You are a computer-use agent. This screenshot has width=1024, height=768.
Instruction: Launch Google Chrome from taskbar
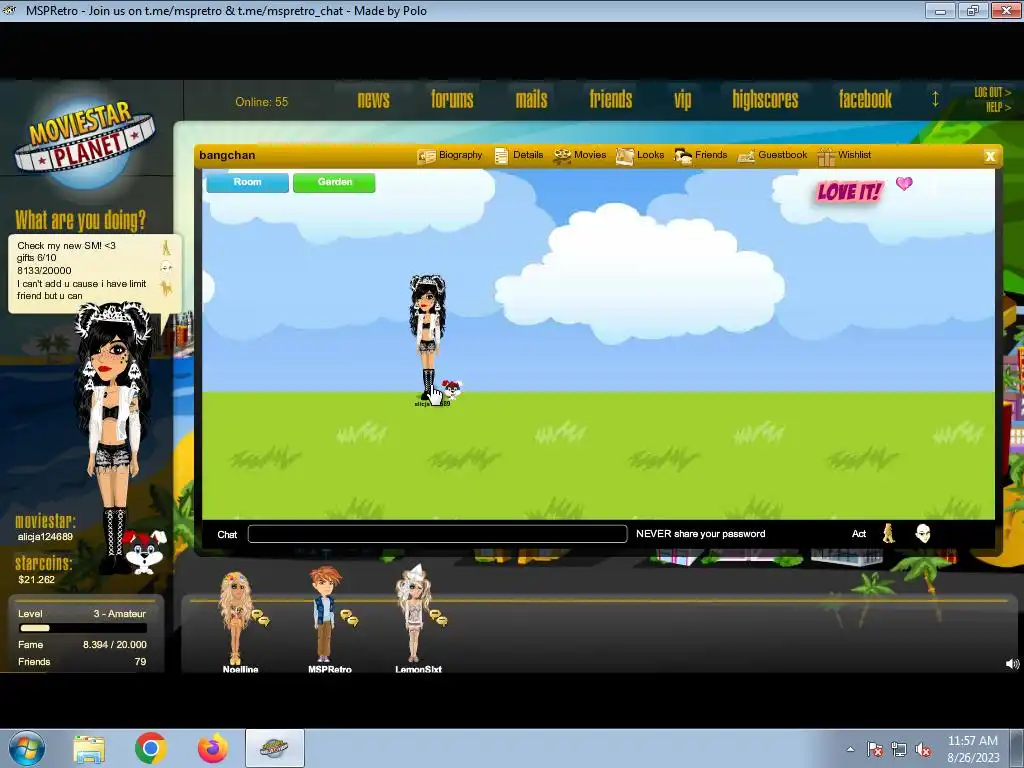tap(151, 748)
